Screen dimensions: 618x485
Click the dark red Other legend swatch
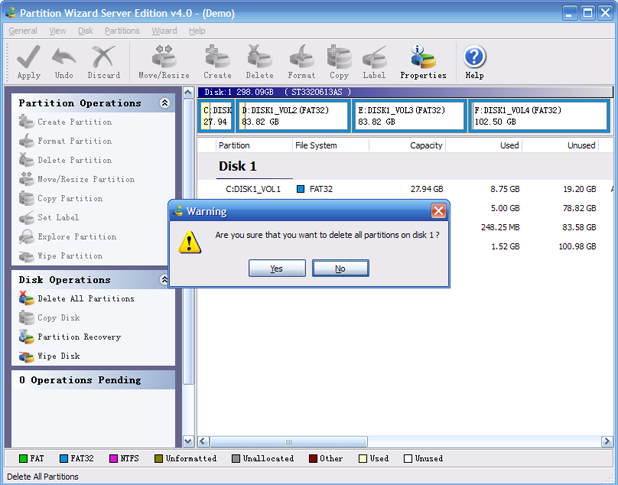tap(313, 459)
